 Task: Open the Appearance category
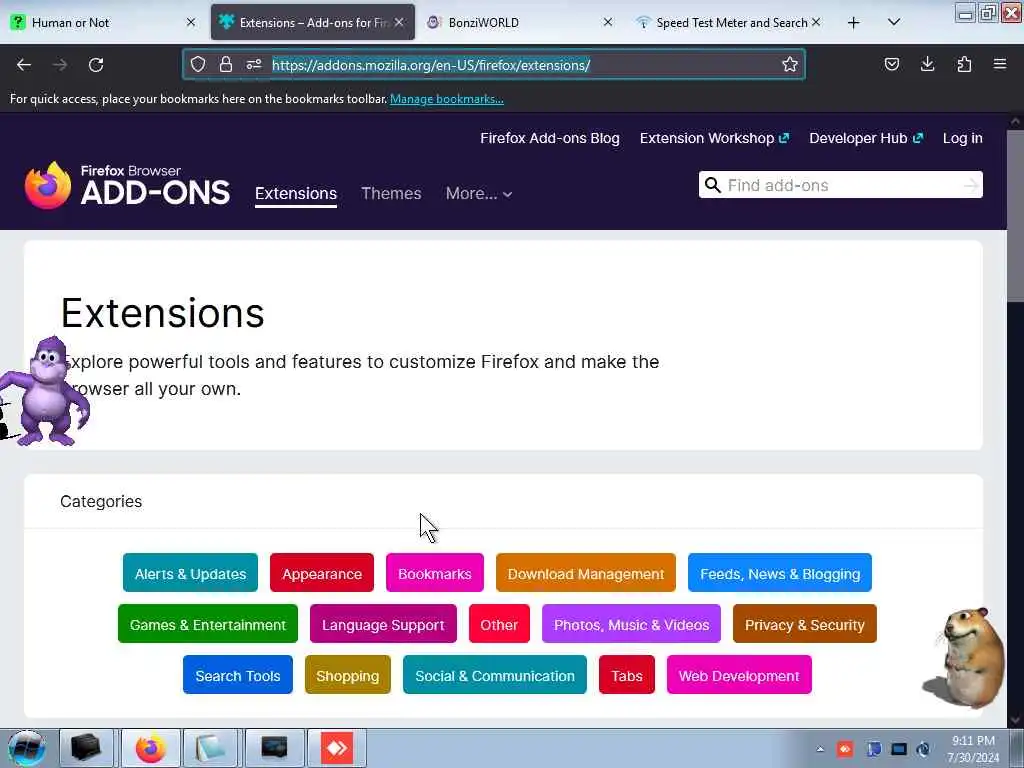pyautogui.click(x=322, y=573)
